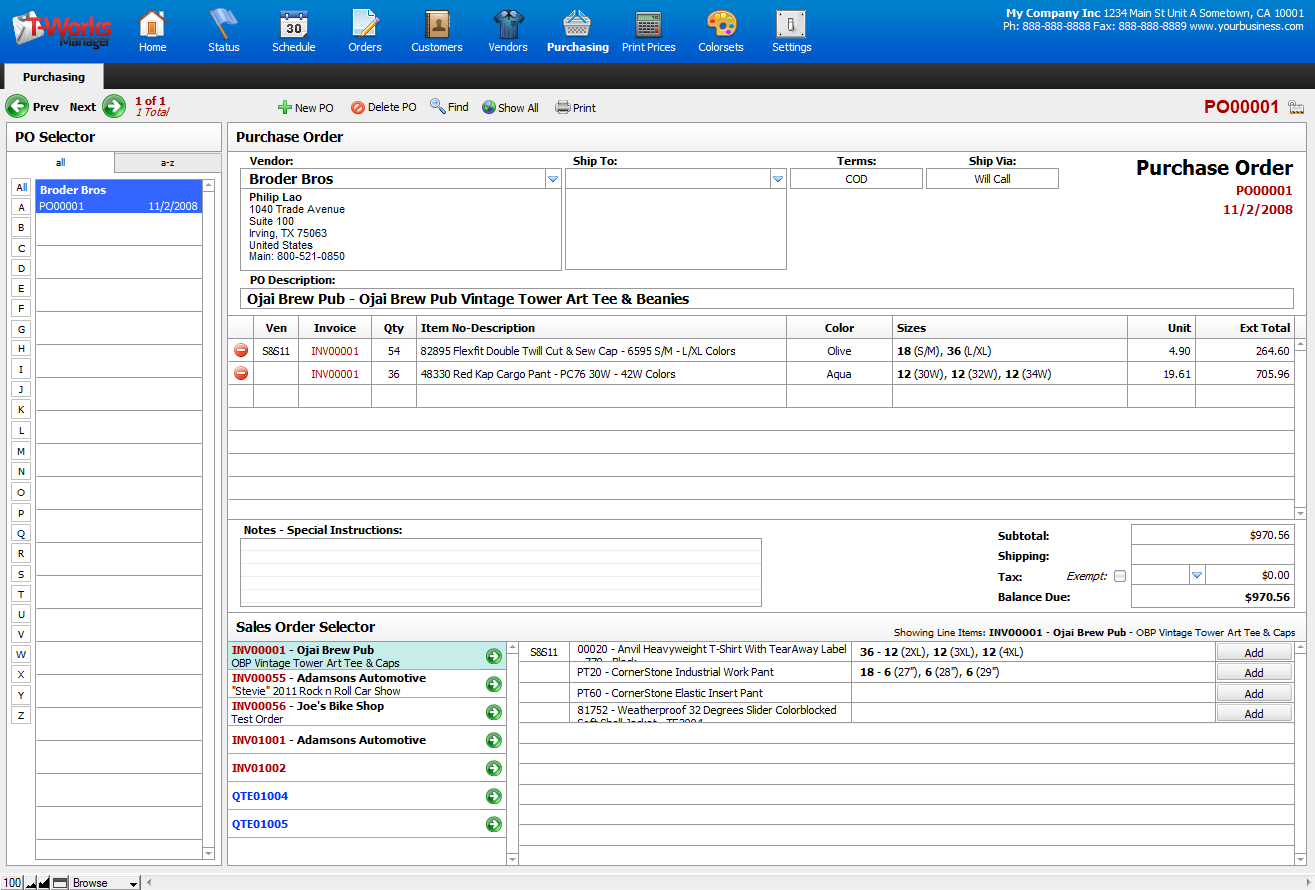This screenshot has width=1315, height=890.
Task: Add the PT20 CornerStone Industrial Work Pant
Action: pyautogui.click(x=1254, y=672)
